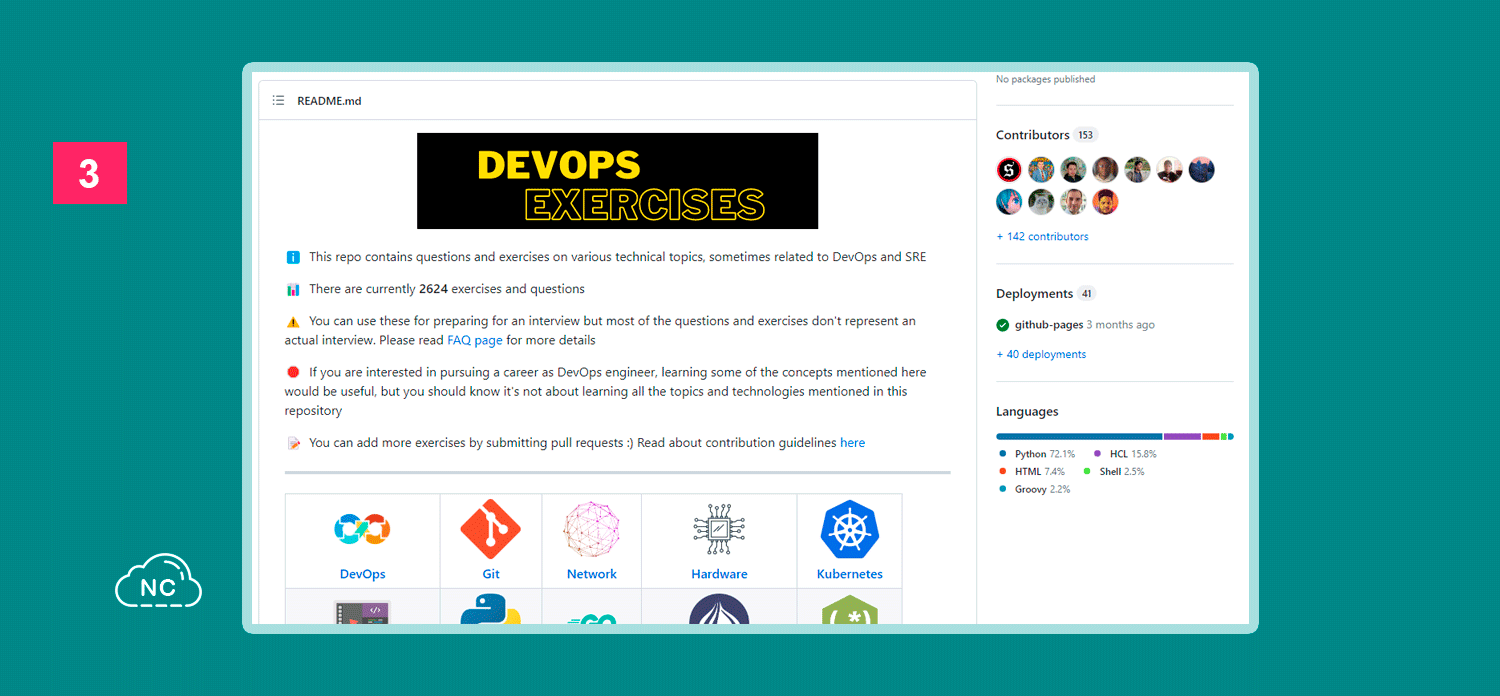Click the Hardware chip icon
1500x696 pixels.
[718, 529]
